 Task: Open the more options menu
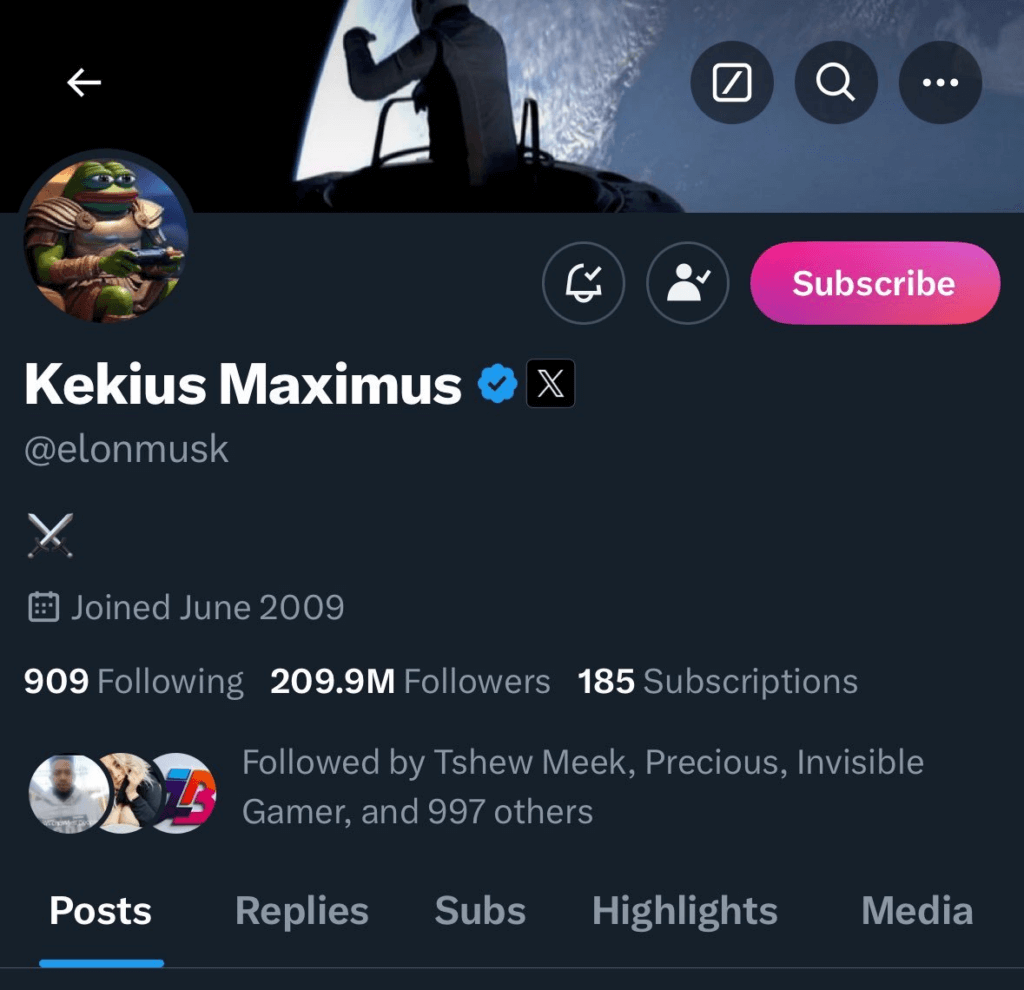click(940, 83)
